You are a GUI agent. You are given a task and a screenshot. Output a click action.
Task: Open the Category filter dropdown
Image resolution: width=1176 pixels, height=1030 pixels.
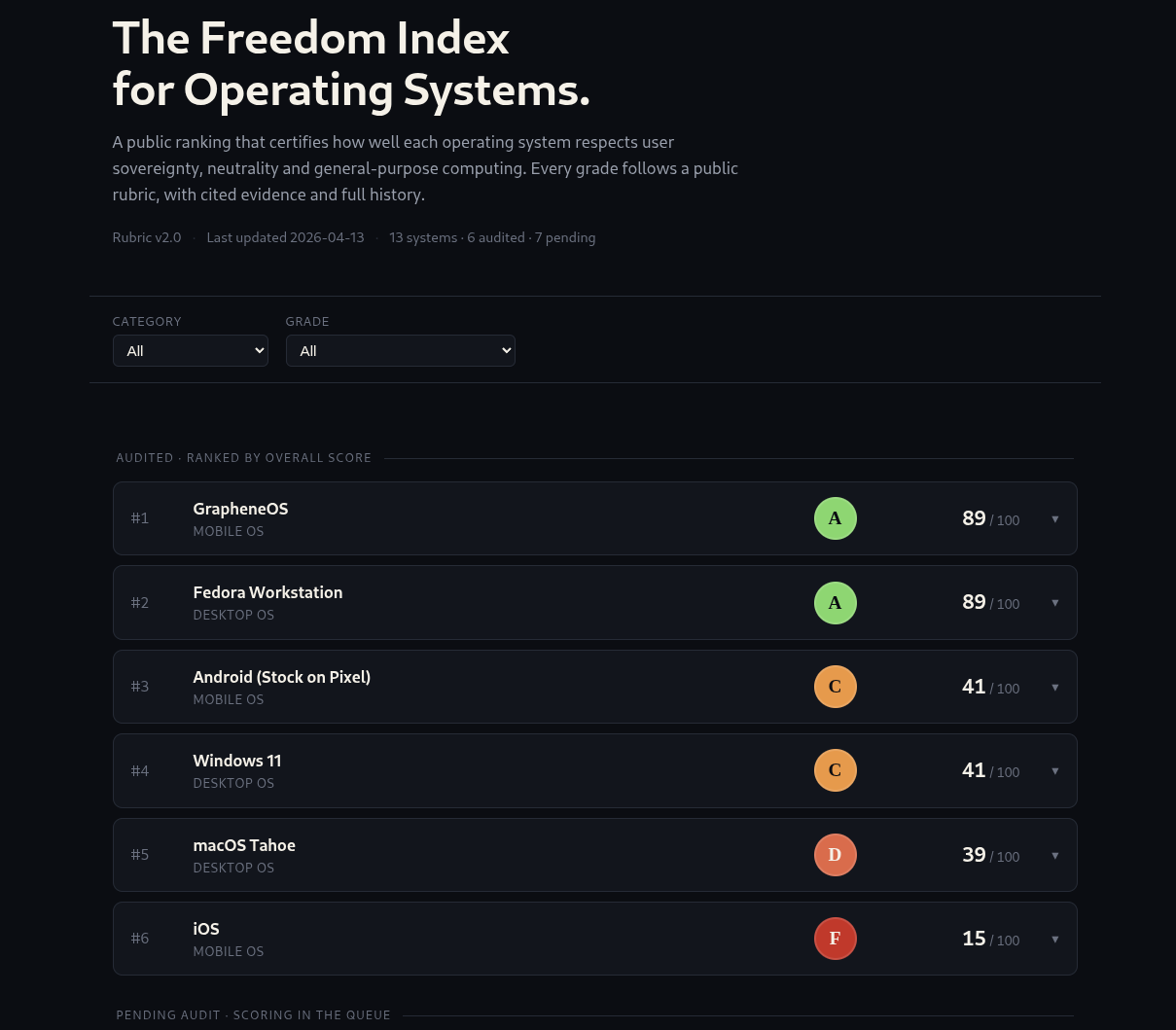pos(190,350)
